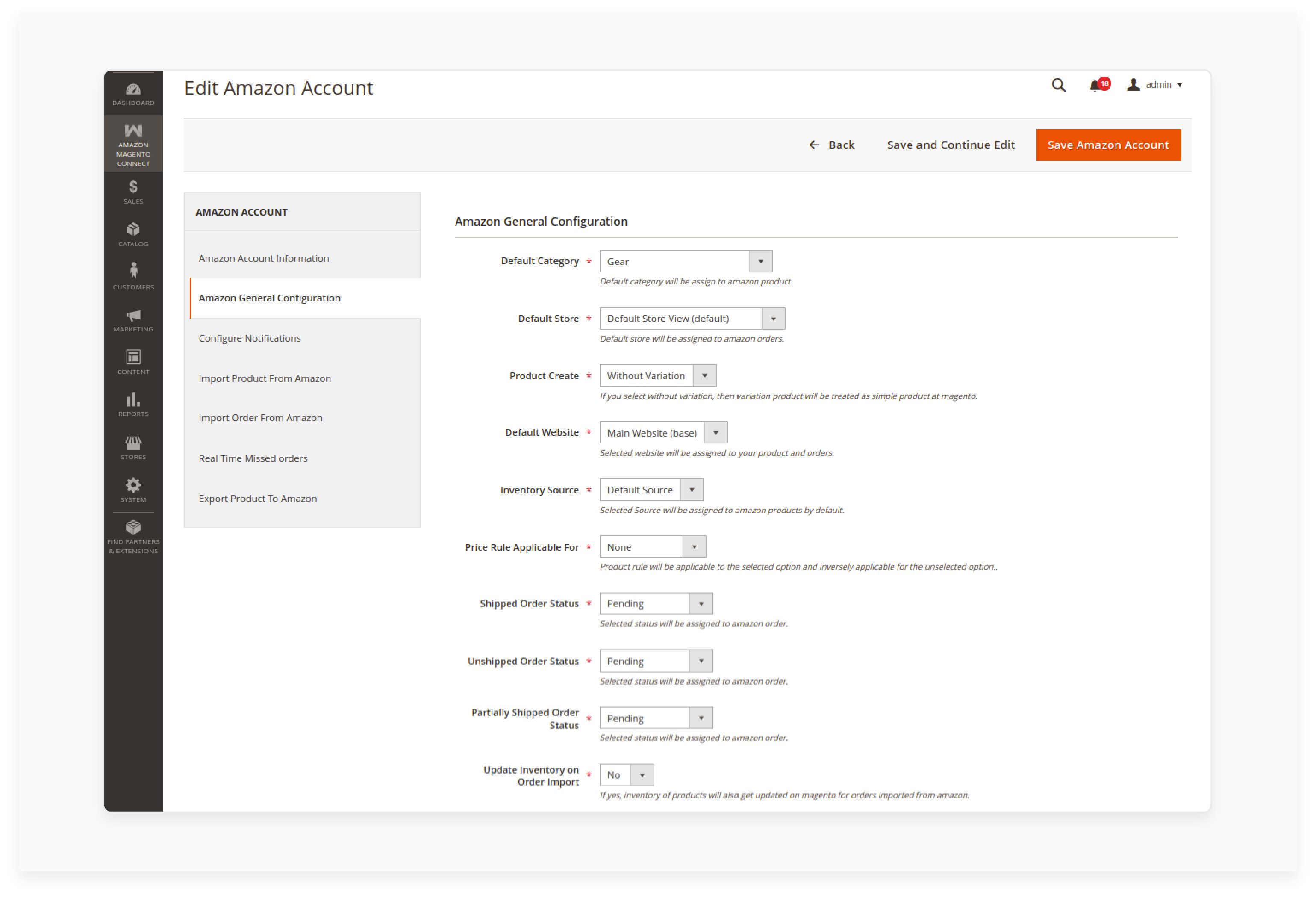Open Price Rule Applicable For dropdown
1316x898 pixels.
point(652,547)
